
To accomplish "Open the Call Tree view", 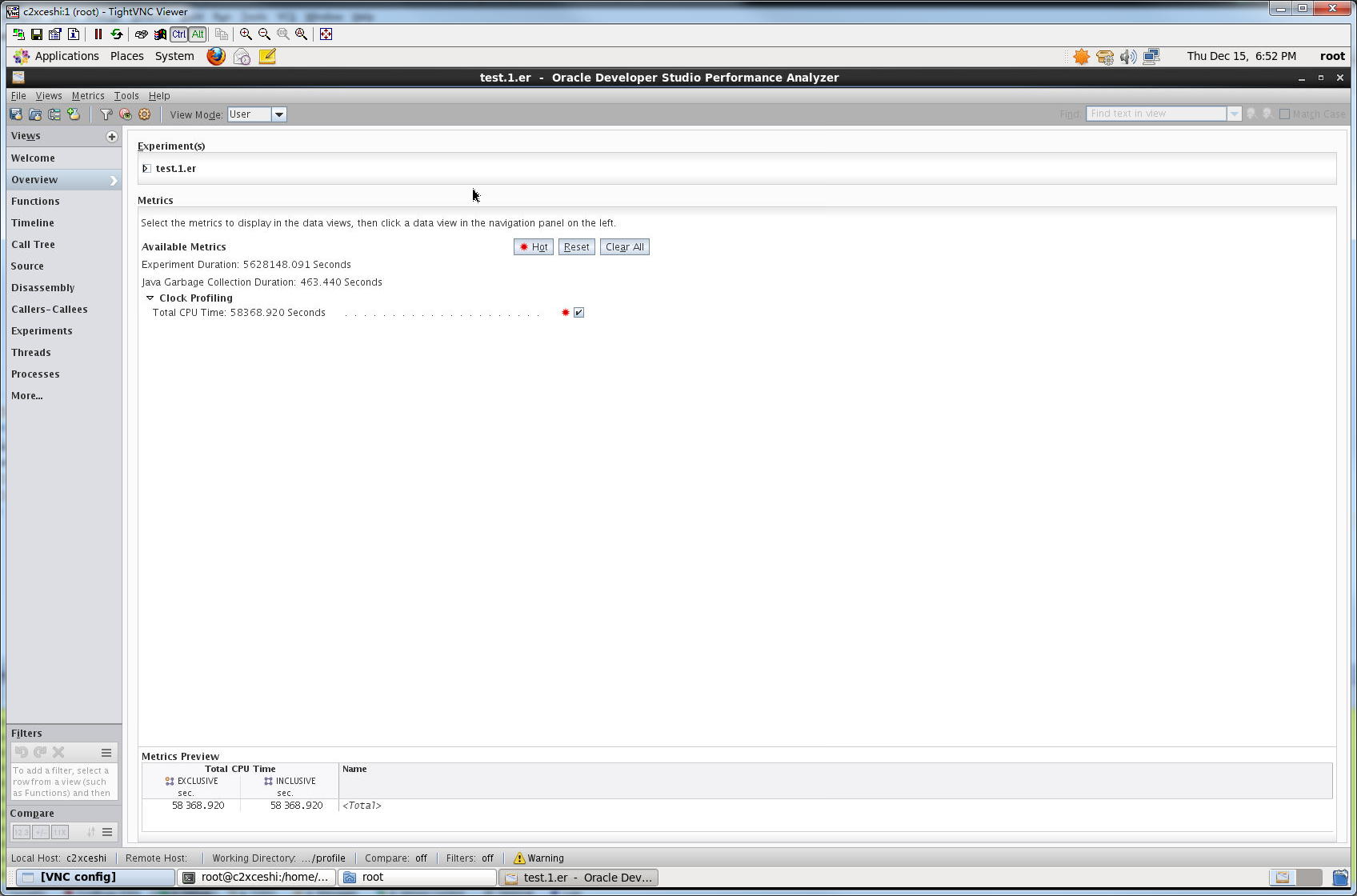I will coord(64,245).
